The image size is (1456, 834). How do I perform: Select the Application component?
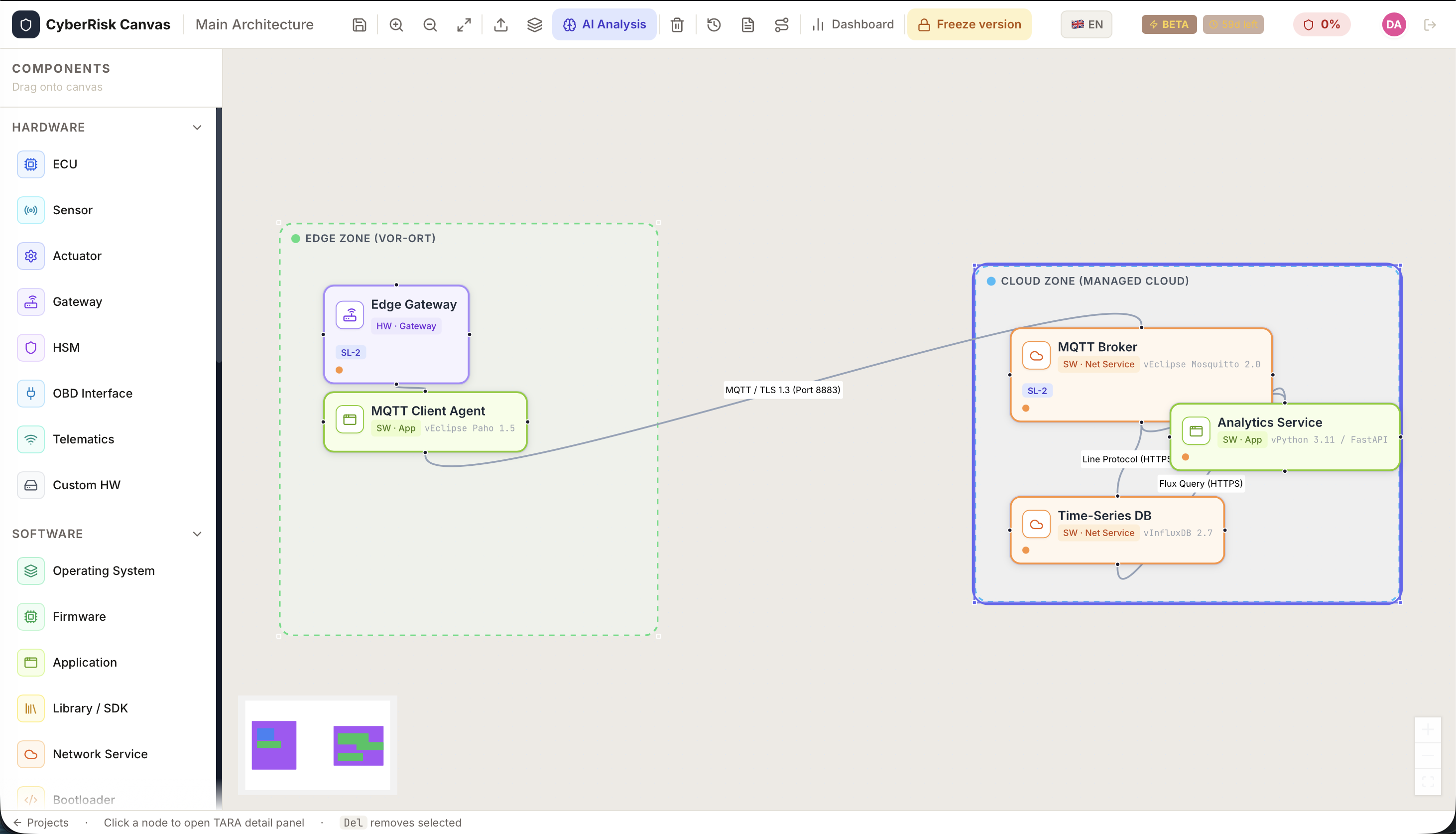pyautogui.click(x=108, y=663)
